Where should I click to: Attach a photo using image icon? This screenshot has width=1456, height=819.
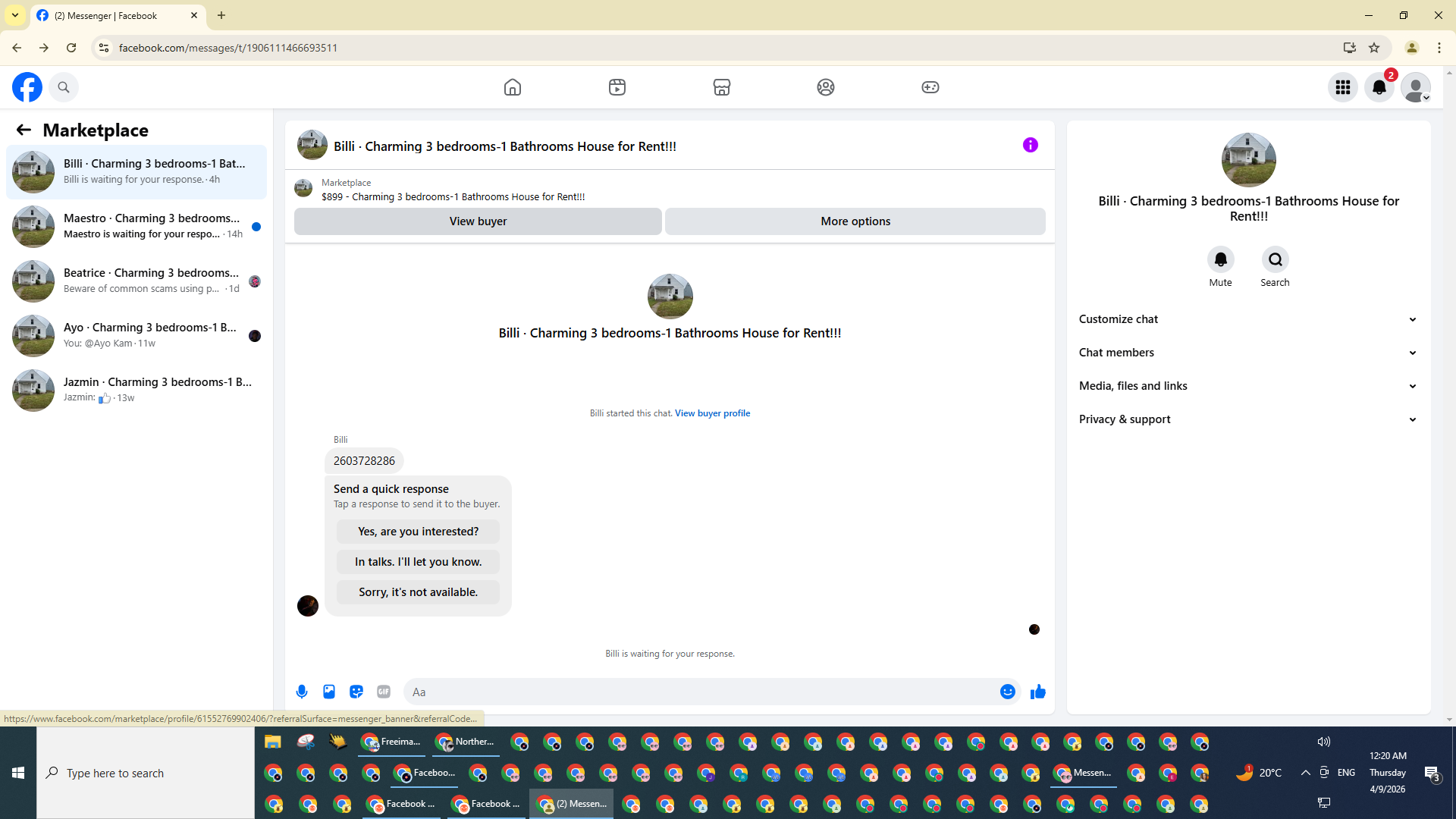point(329,692)
